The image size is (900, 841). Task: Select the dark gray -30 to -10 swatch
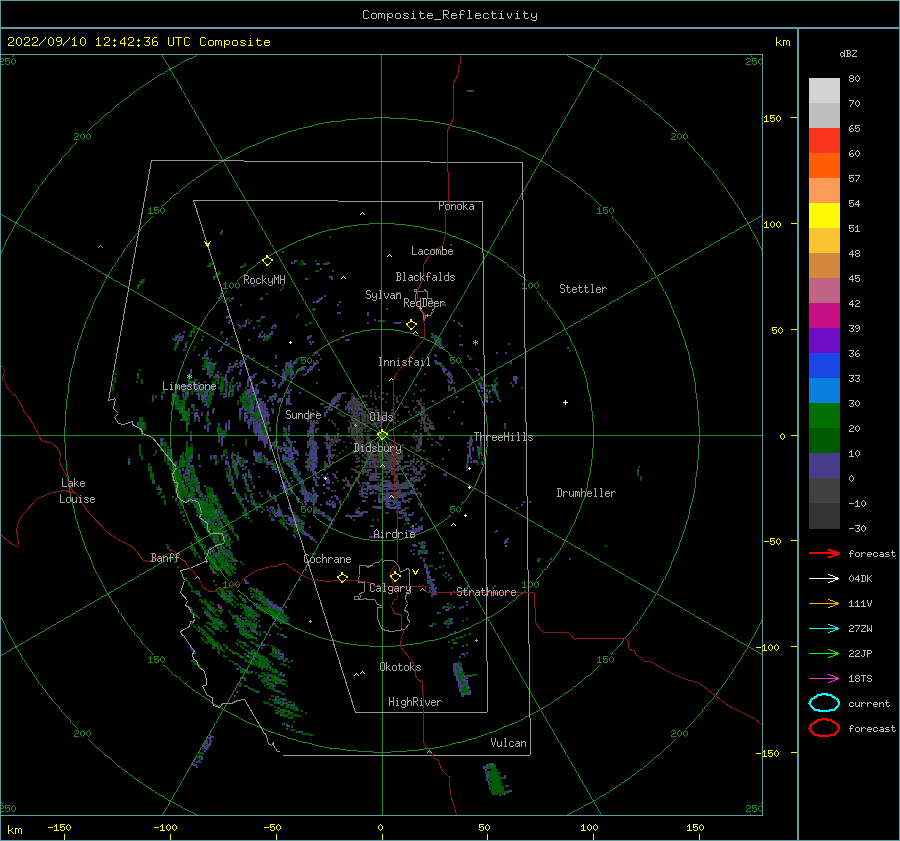[824, 516]
